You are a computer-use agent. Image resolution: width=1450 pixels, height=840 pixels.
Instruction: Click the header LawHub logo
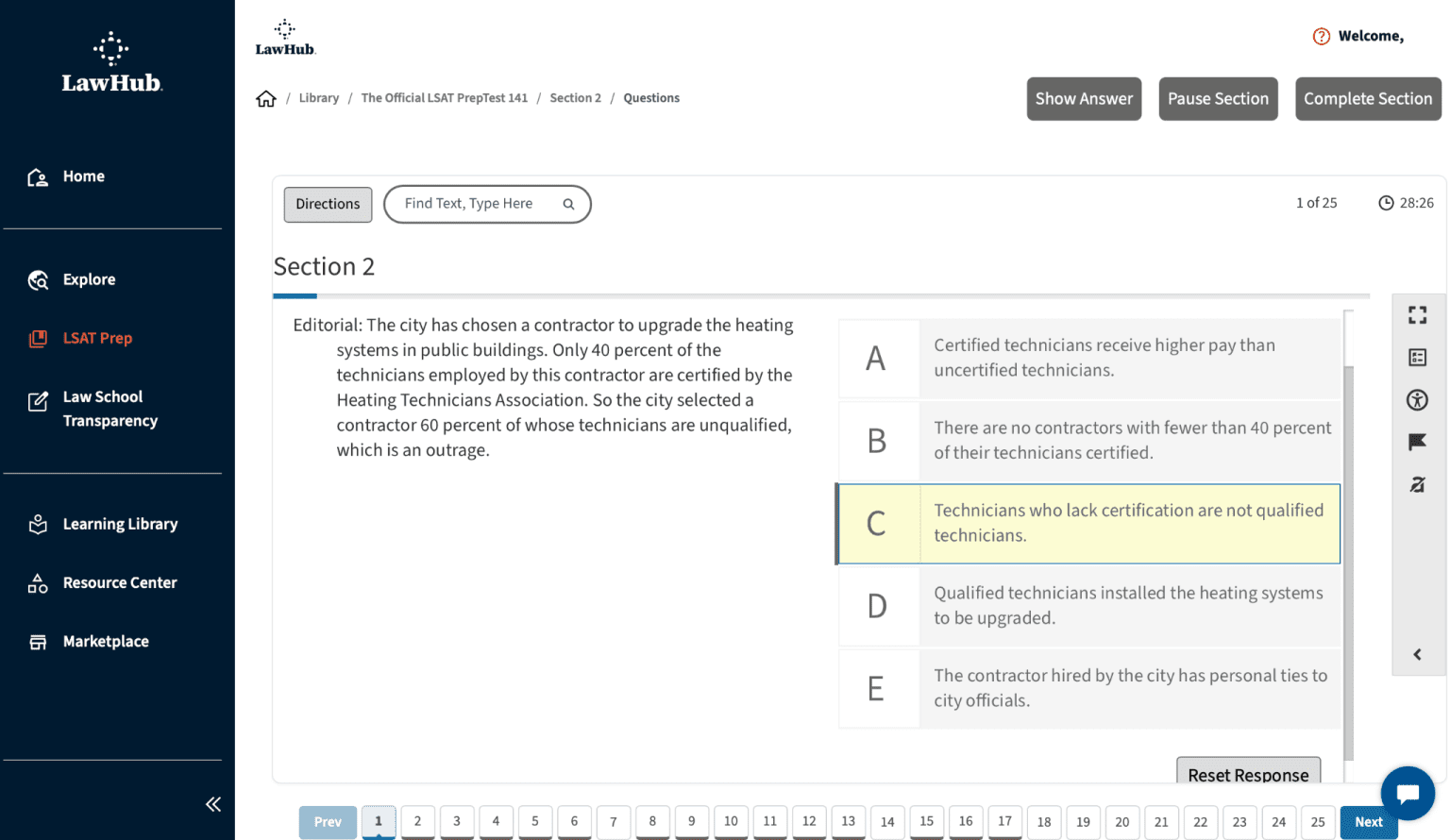(285, 38)
